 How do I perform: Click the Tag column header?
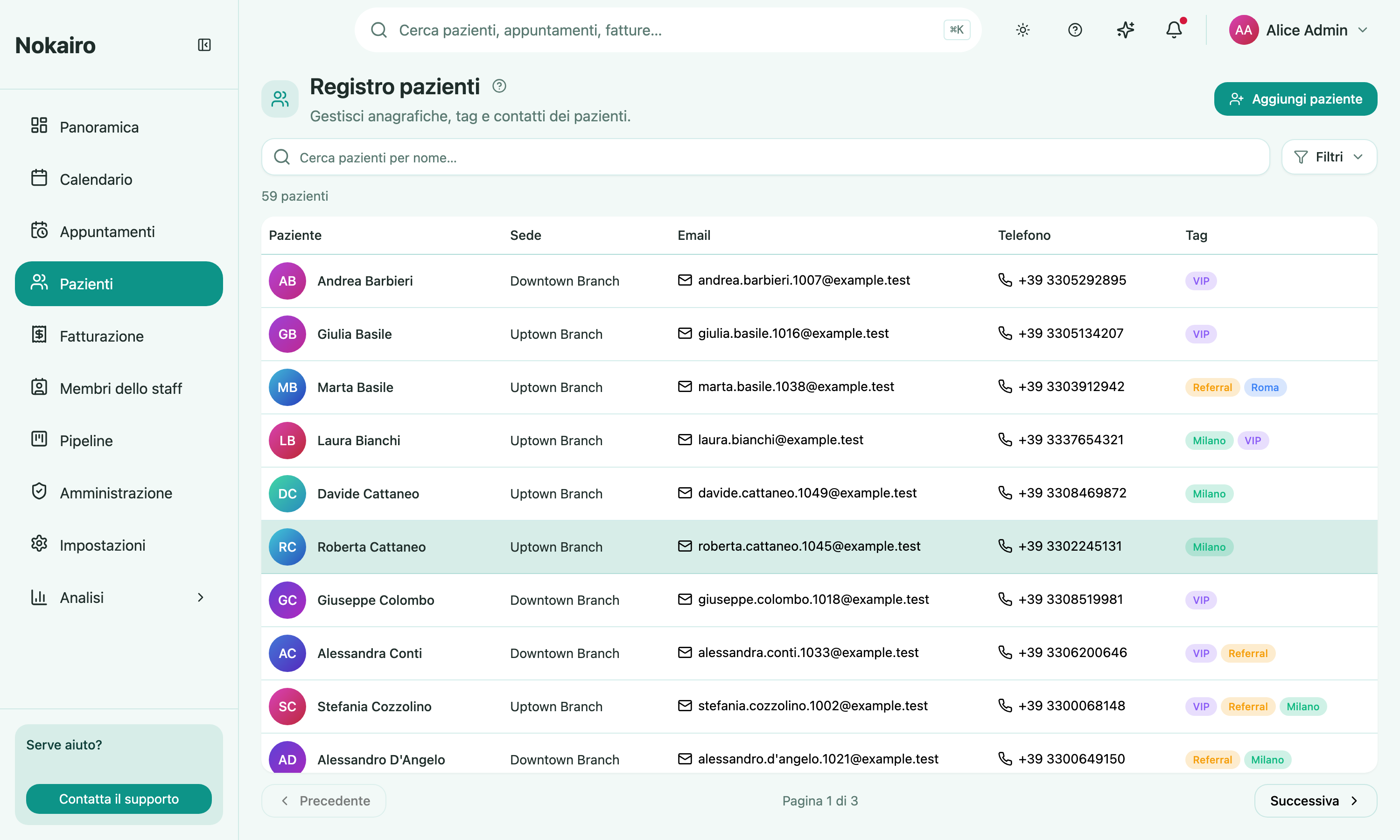pos(1196,236)
